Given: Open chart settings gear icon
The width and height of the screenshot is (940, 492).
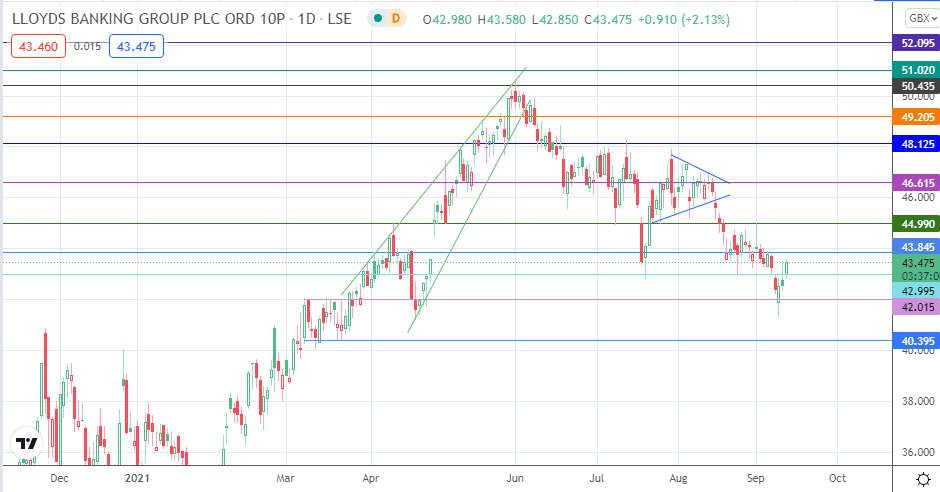Looking at the screenshot, I should [923, 479].
